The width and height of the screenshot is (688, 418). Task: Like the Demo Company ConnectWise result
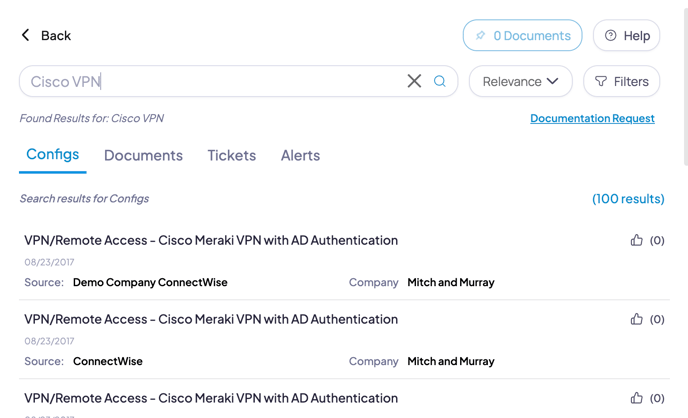click(636, 240)
